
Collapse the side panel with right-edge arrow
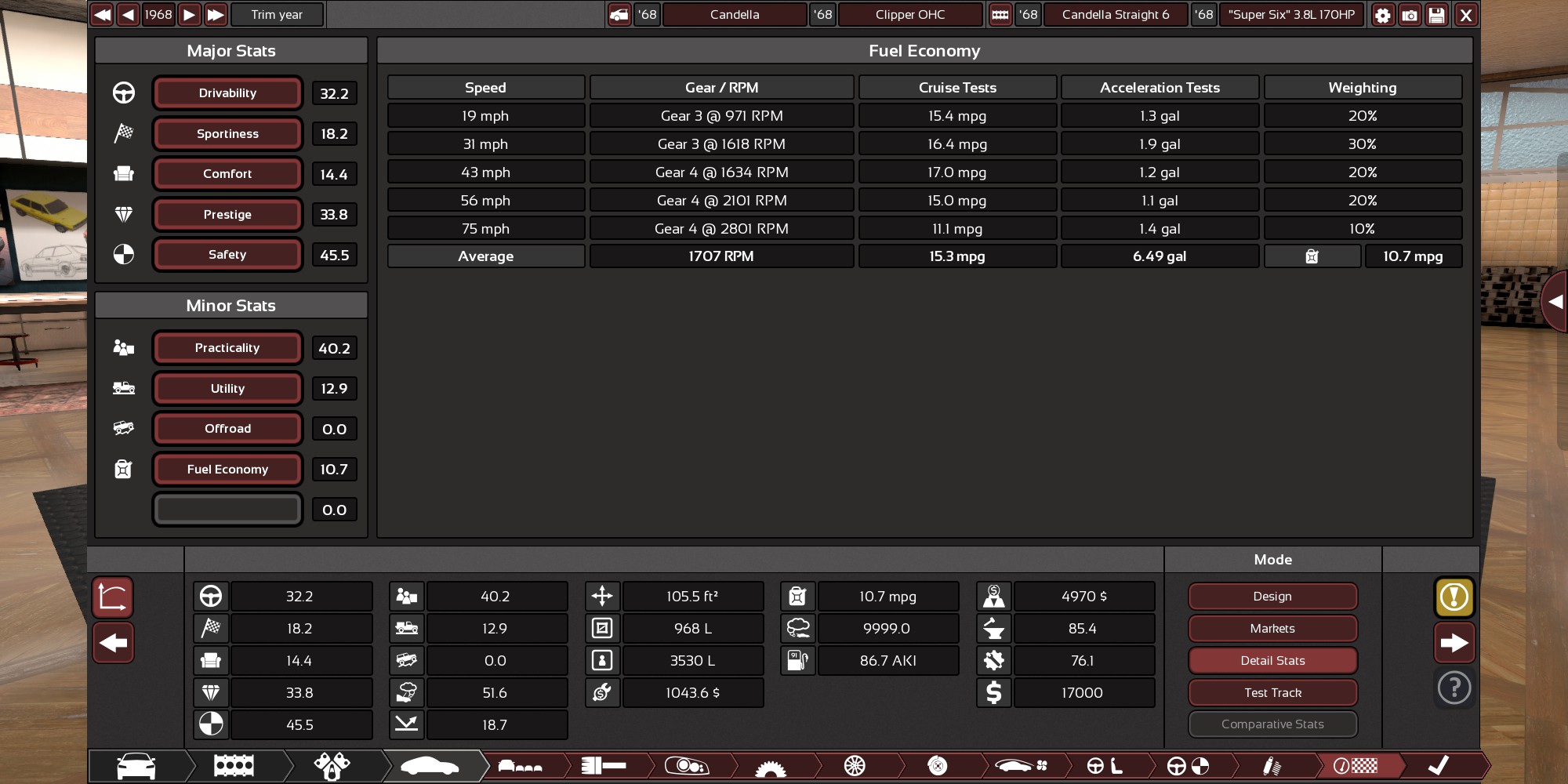pos(1555,302)
